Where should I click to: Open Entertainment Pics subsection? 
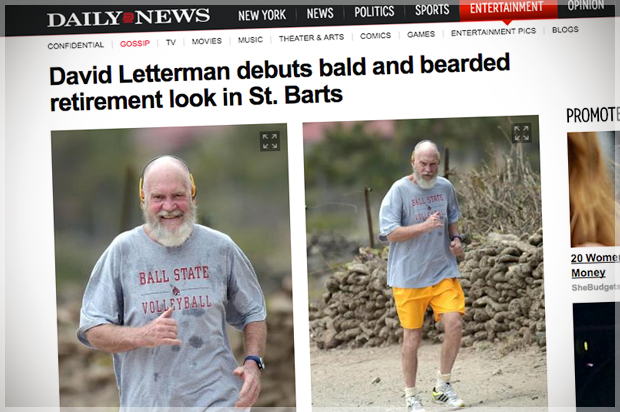pyautogui.click(x=493, y=32)
